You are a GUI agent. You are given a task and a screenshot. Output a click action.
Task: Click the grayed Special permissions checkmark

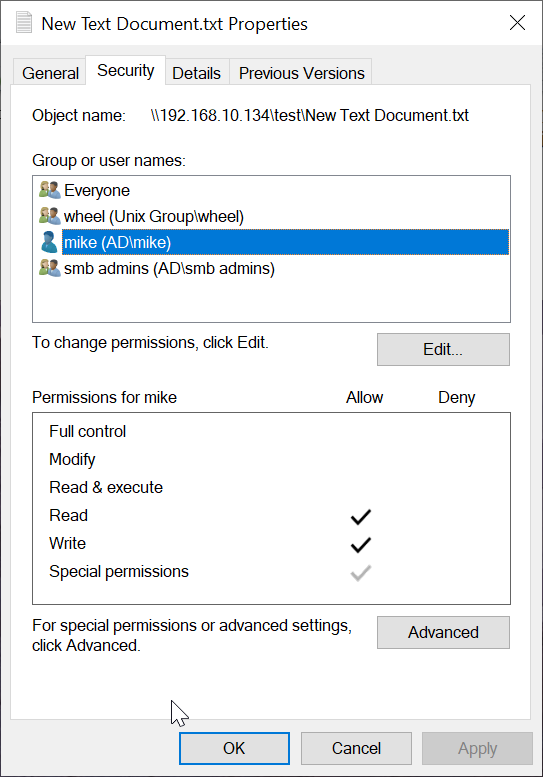pyautogui.click(x=361, y=572)
